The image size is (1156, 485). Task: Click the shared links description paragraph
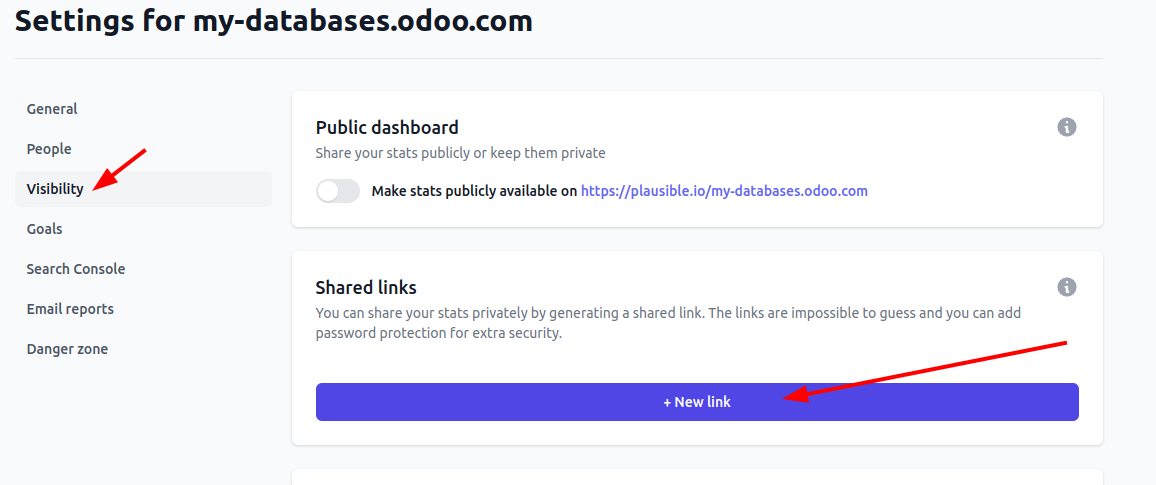(x=667, y=323)
